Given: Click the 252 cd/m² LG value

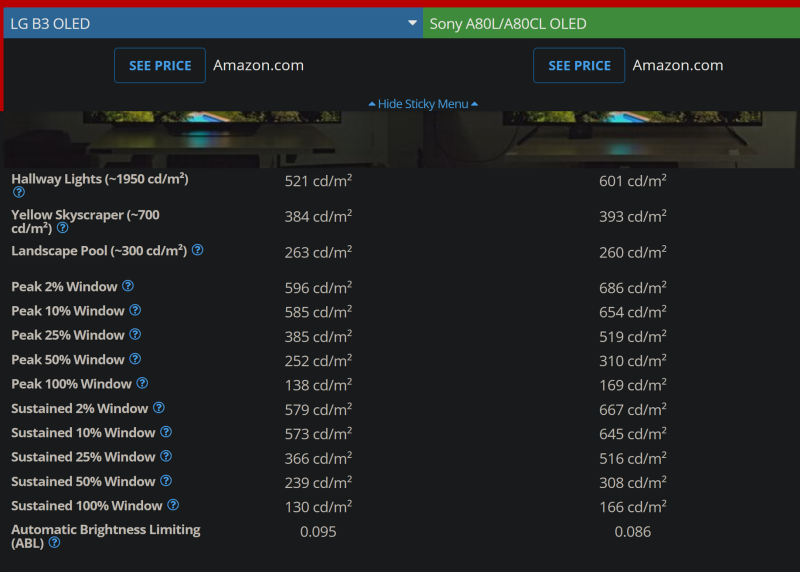Looking at the screenshot, I should tap(318, 361).
